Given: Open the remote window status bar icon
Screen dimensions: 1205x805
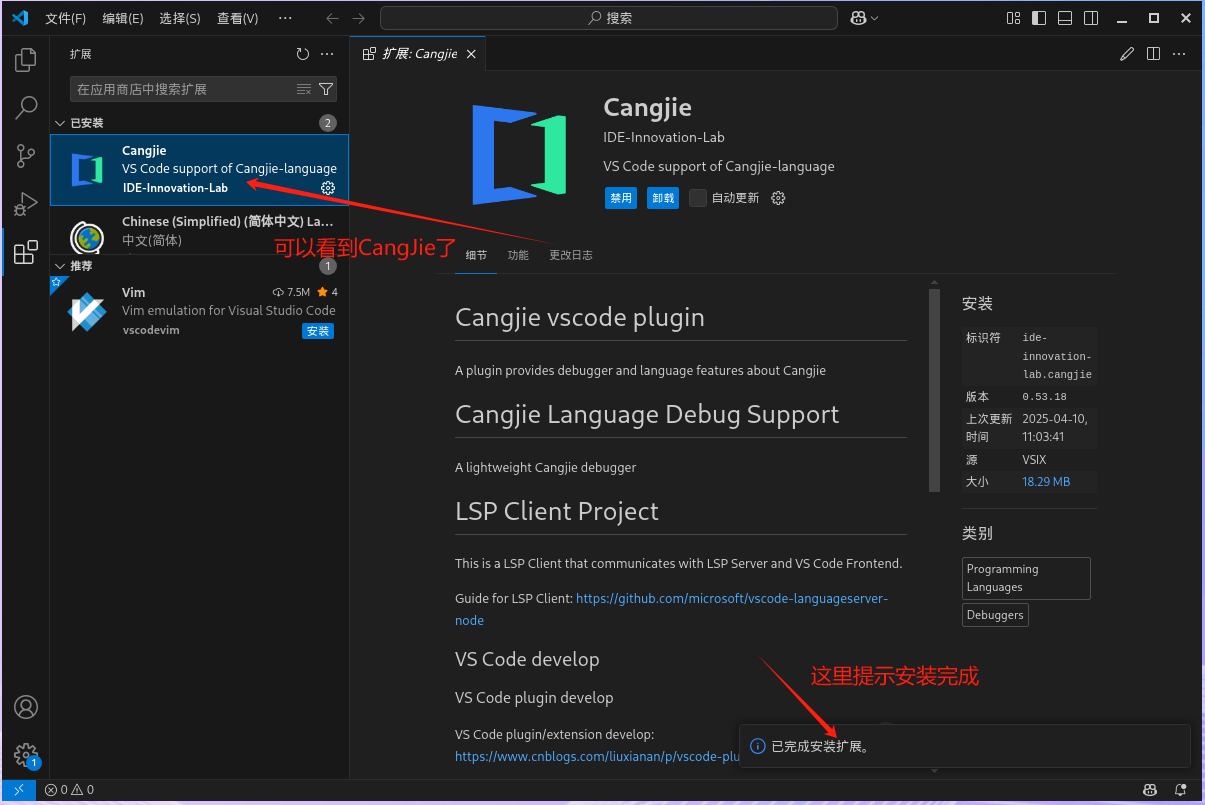Looking at the screenshot, I should tap(18, 790).
